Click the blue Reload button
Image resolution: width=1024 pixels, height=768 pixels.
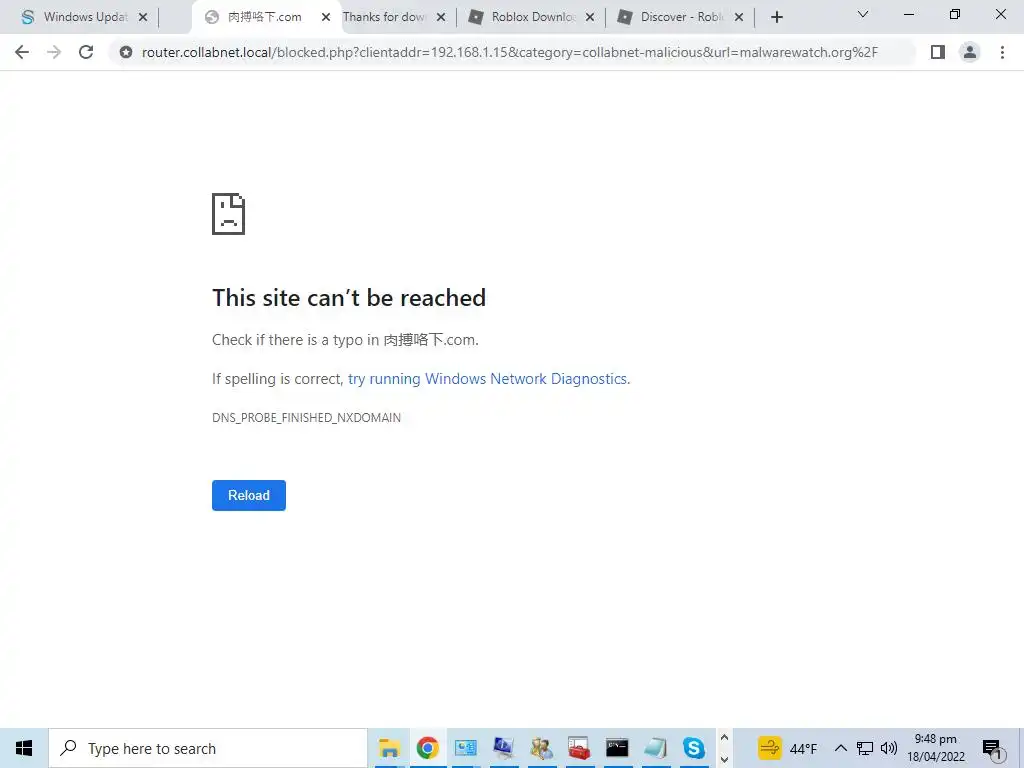coord(249,495)
